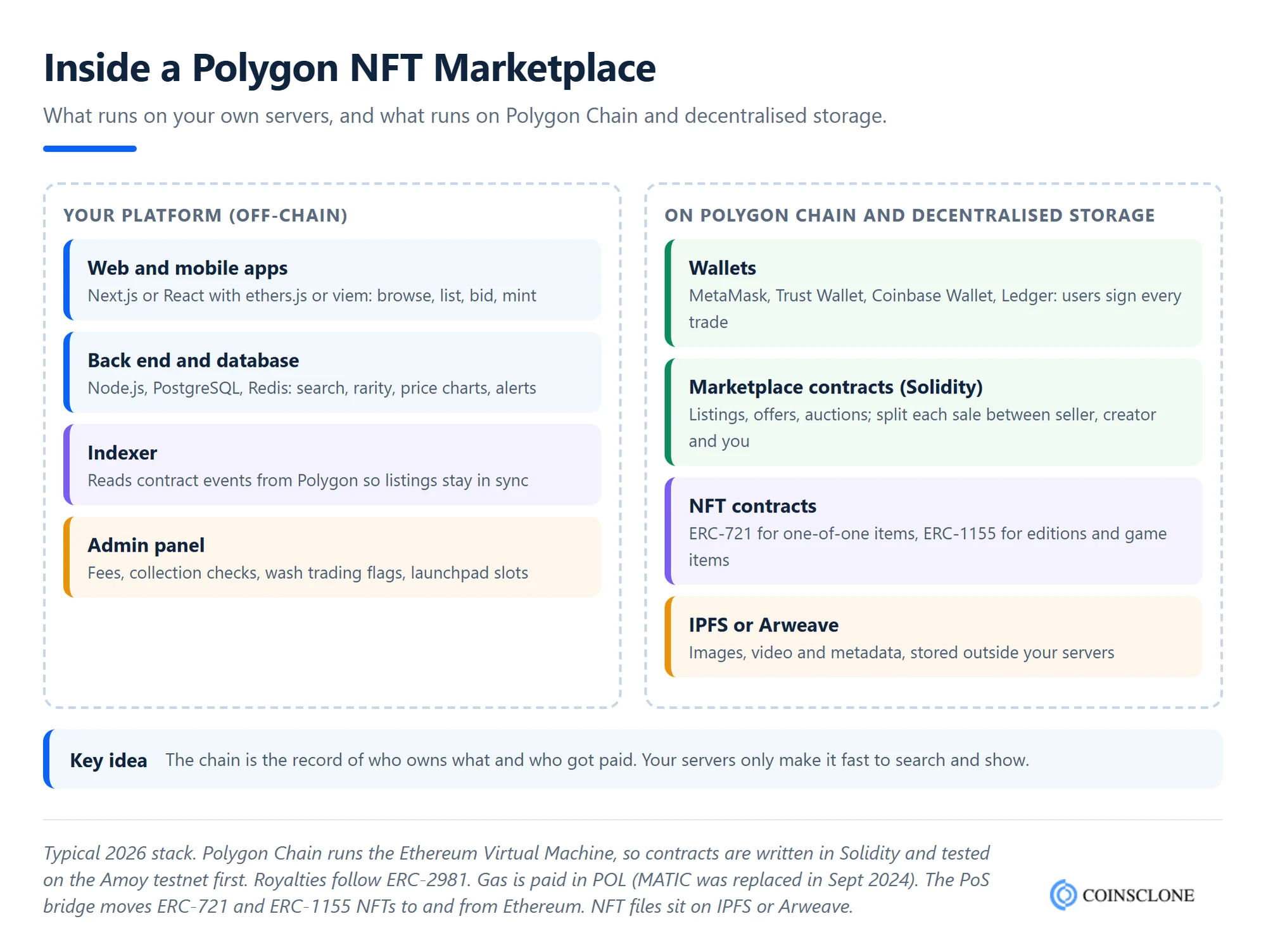Click the COINSCLONE brand name text
Image resolution: width=1266 pixels, height=952 pixels.
(x=1138, y=895)
